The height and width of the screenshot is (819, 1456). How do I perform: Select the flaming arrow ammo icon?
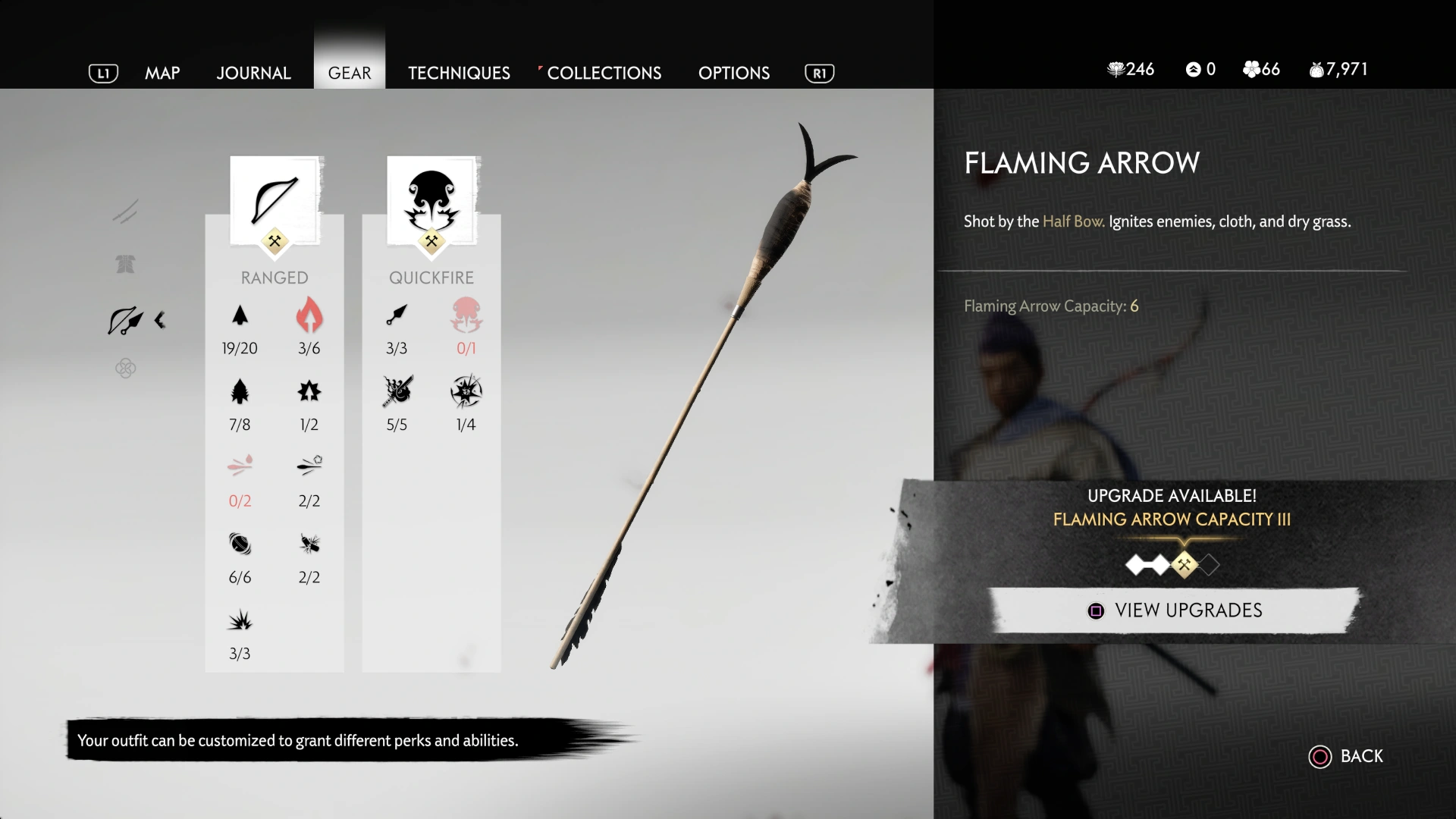coord(309,315)
